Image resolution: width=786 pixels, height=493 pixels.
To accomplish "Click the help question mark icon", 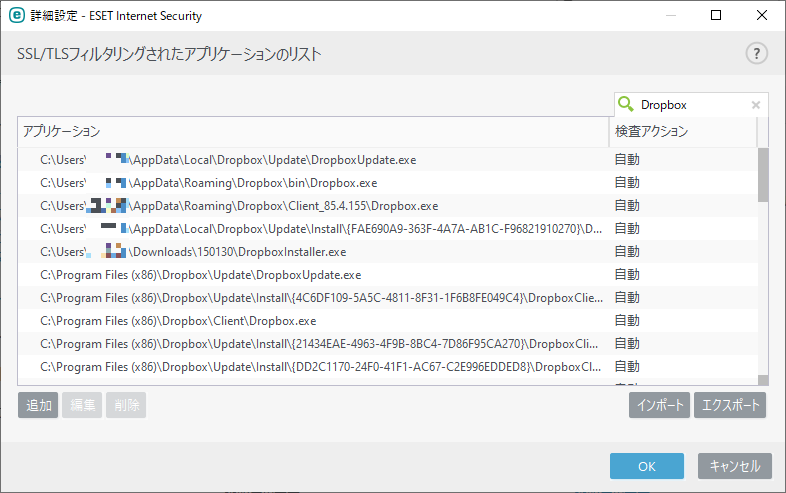I will [756, 53].
